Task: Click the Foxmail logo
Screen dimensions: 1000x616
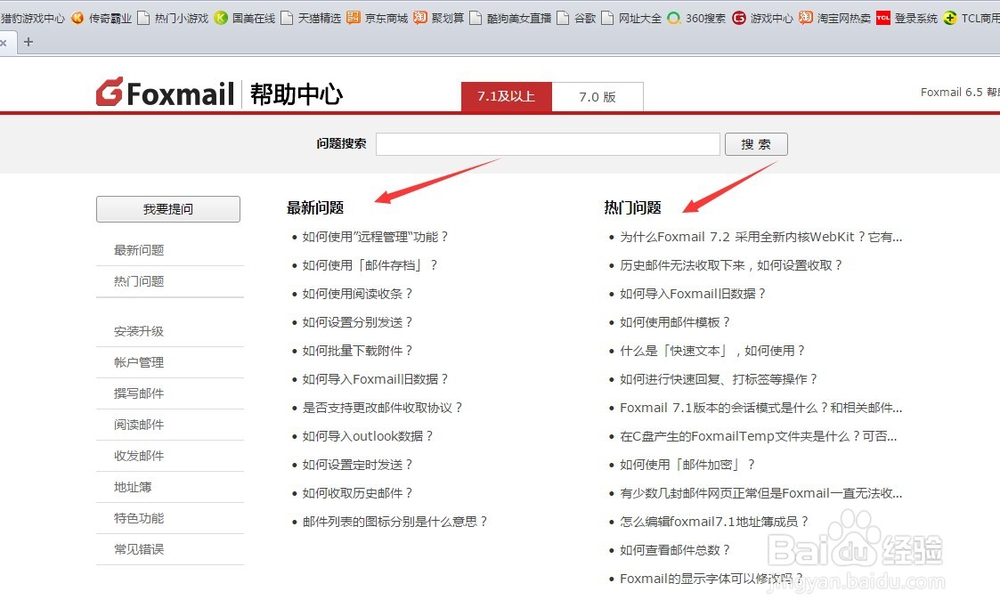Action: [165, 93]
